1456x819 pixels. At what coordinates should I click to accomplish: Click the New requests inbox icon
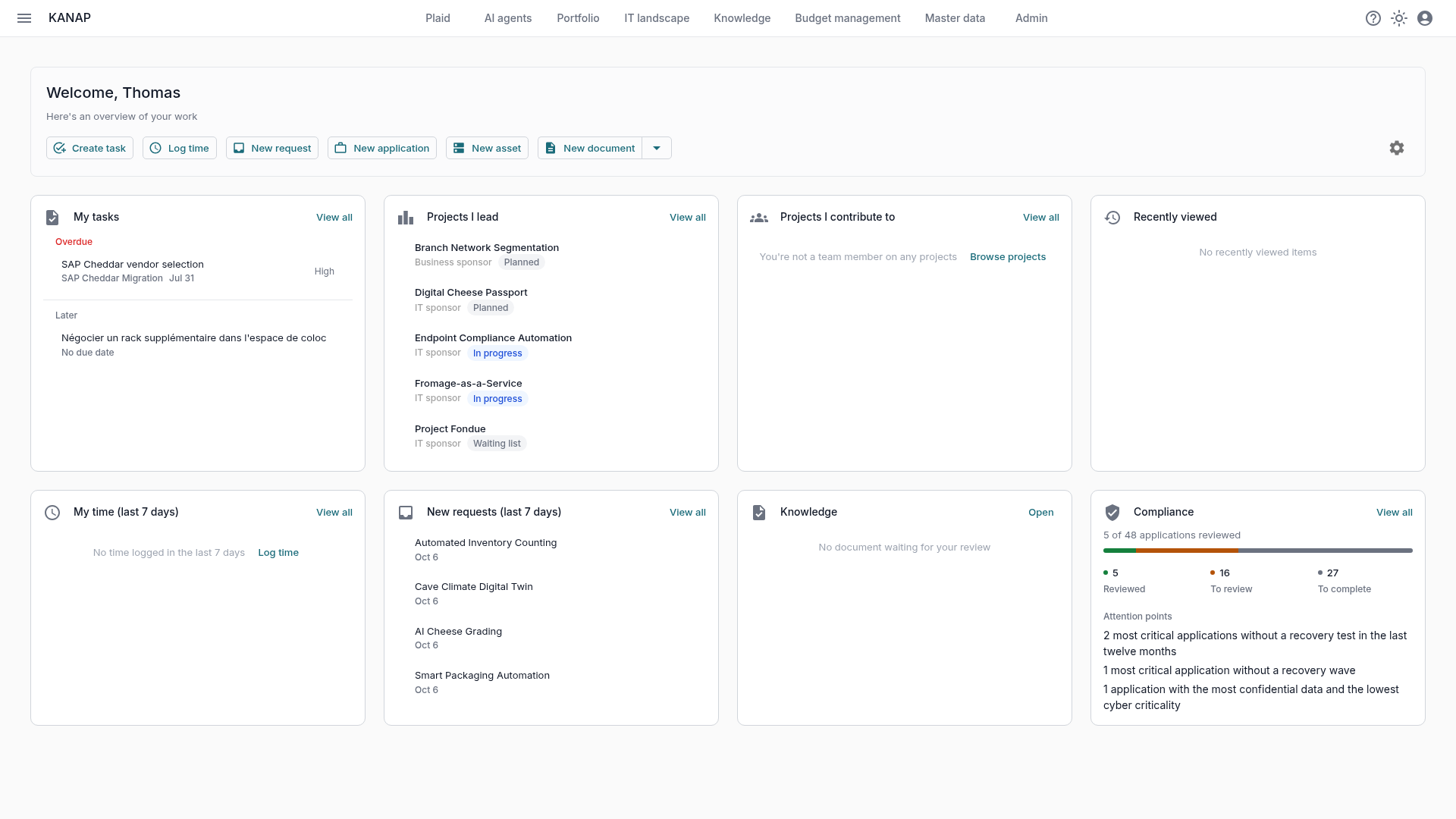pyautogui.click(x=406, y=513)
